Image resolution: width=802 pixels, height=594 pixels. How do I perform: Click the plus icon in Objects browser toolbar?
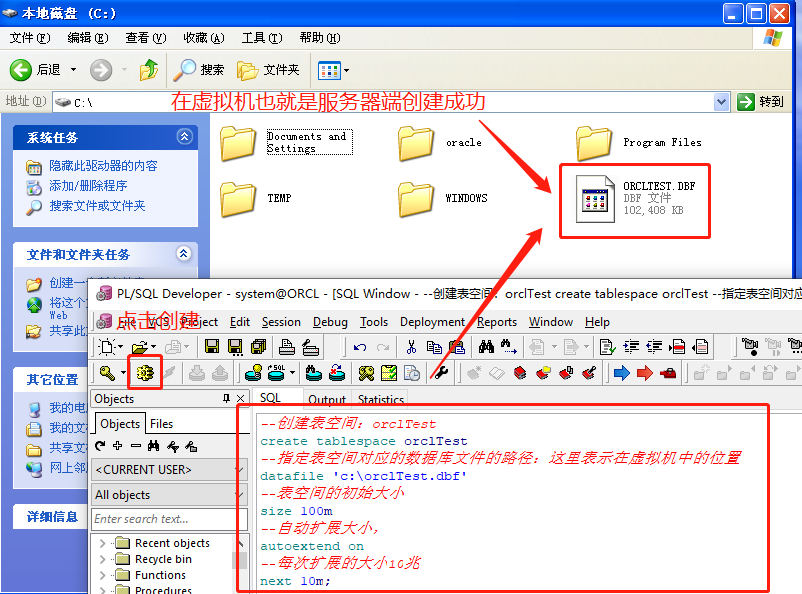click(x=118, y=446)
